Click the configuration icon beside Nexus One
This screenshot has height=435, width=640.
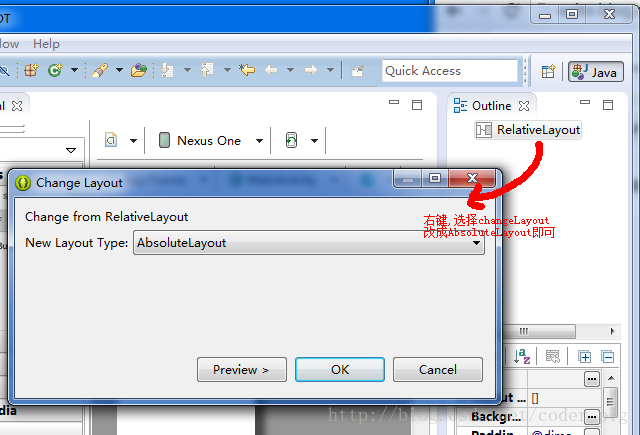coord(111,140)
